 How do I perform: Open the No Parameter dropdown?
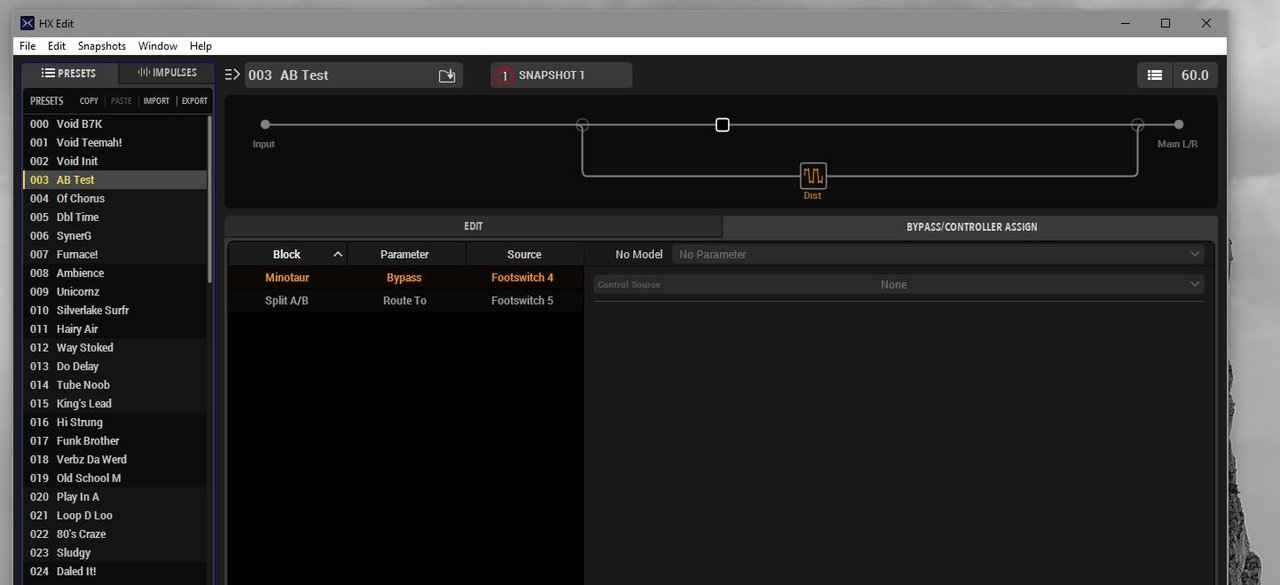click(x=939, y=254)
